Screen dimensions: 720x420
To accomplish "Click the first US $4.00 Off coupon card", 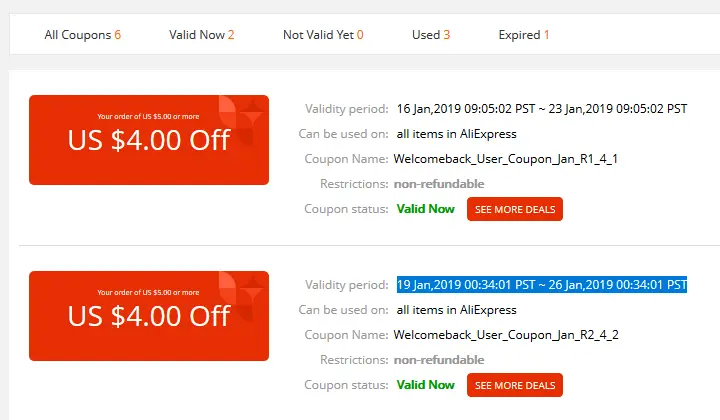I will coord(149,140).
